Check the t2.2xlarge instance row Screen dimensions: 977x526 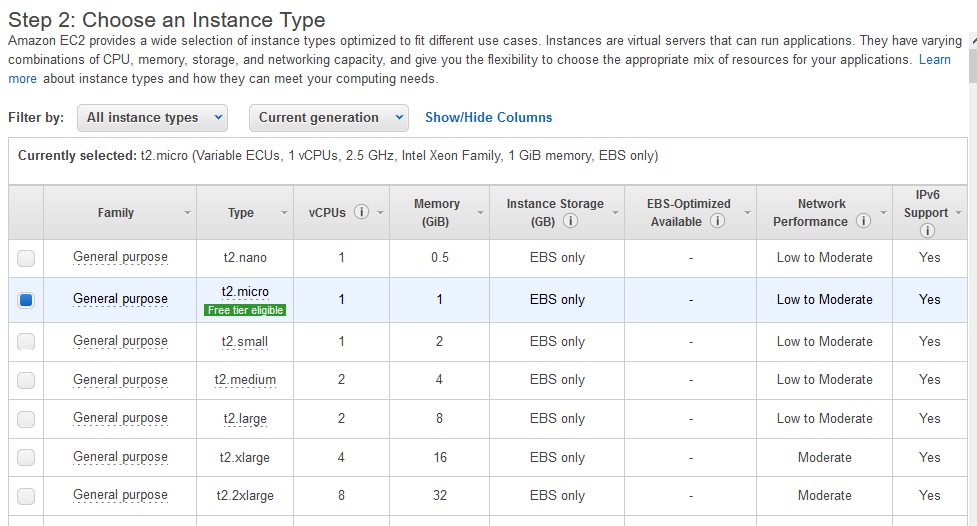pos(26,496)
